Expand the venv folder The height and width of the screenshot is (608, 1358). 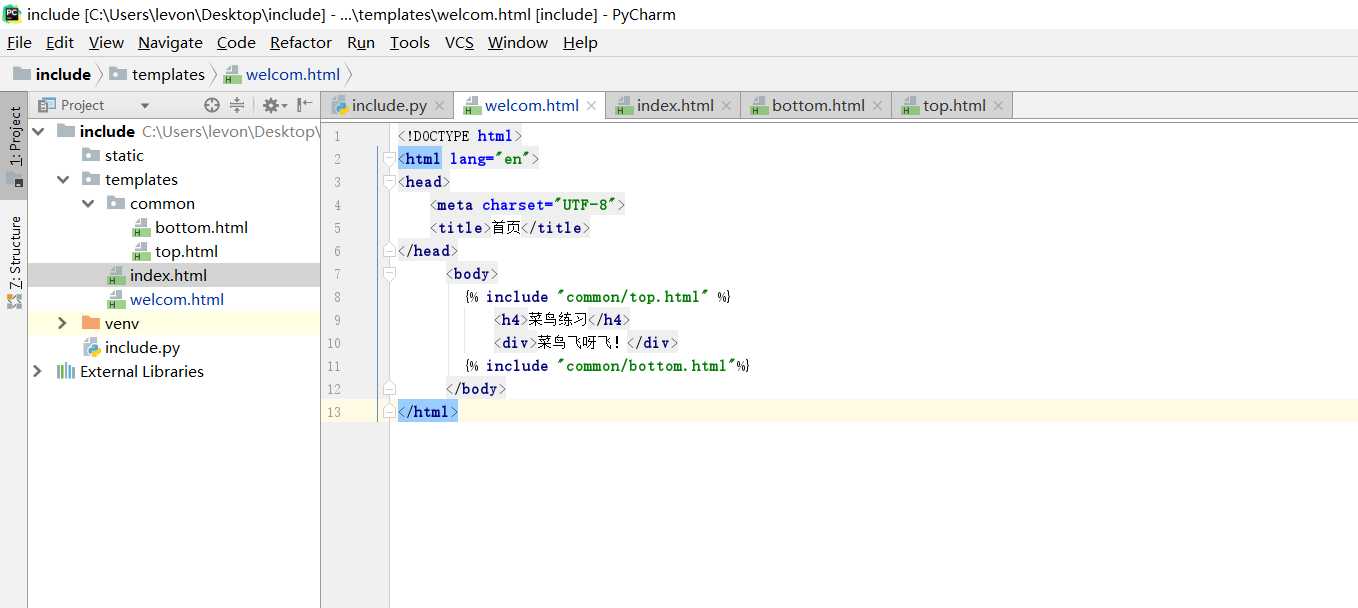[x=63, y=323]
